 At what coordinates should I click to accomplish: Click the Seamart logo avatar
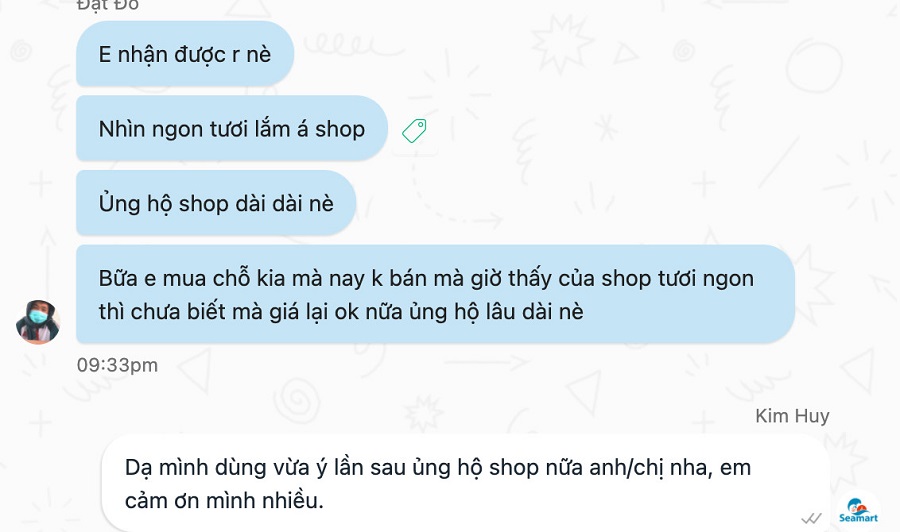[858, 510]
